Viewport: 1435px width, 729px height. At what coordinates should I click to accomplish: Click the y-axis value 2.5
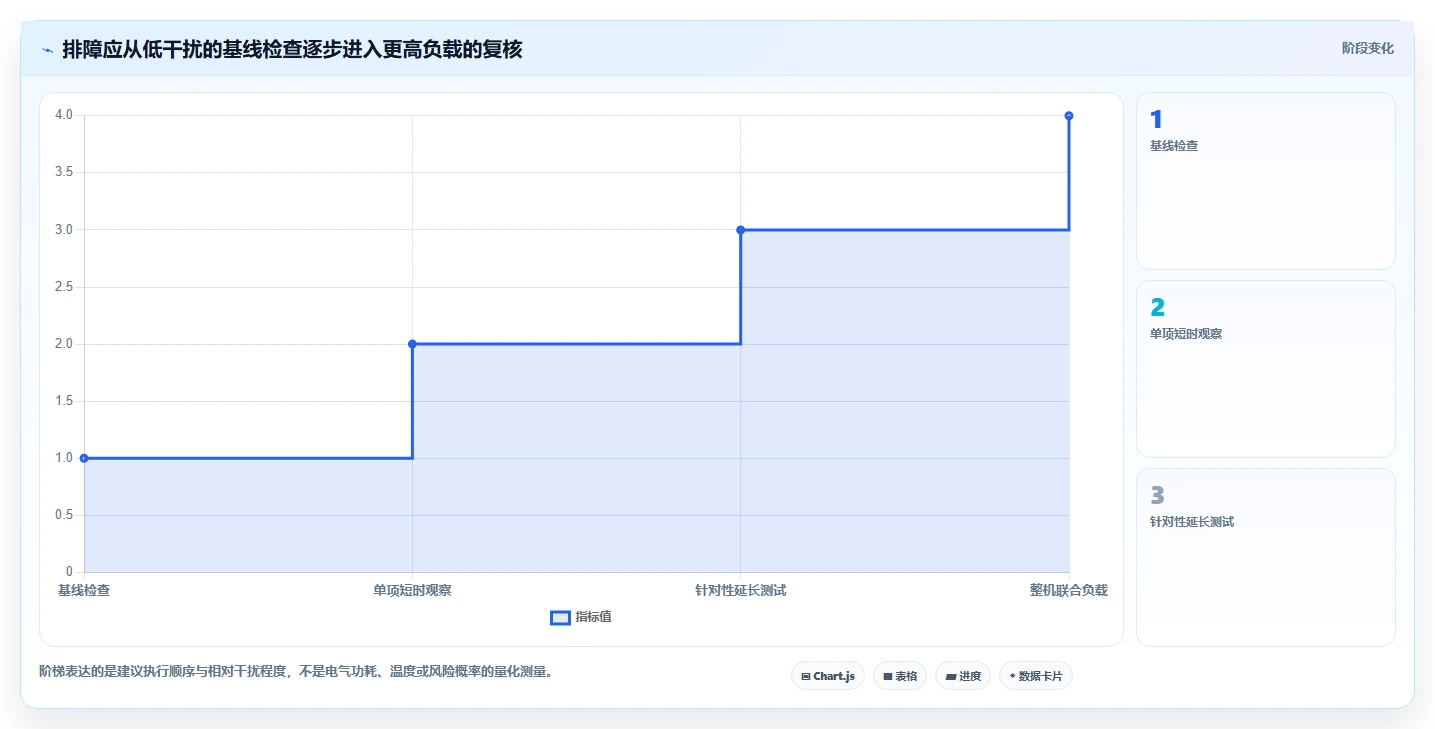(x=64, y=287)
